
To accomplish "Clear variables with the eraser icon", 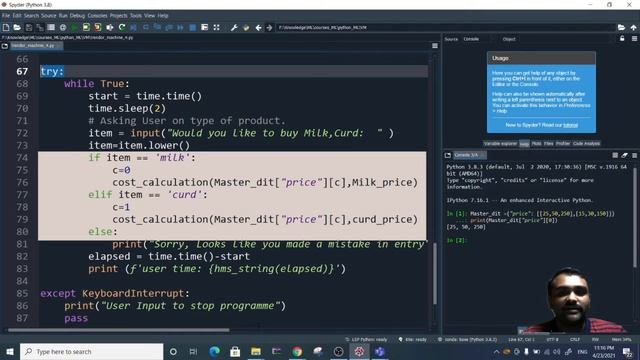I will (624, 155).
